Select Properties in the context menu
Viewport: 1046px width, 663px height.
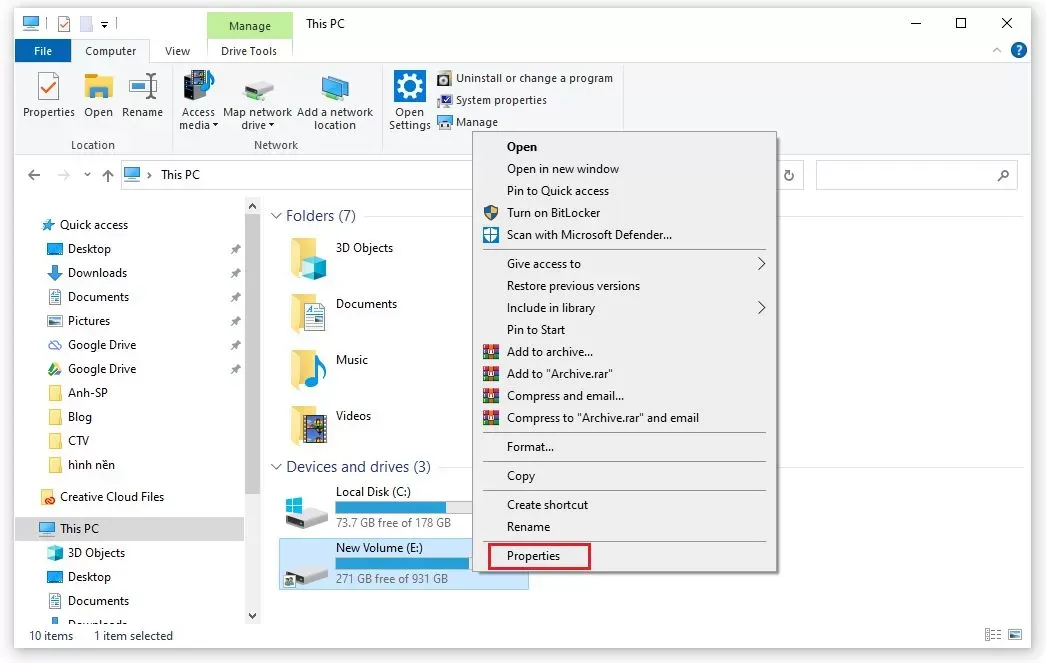pos(534,556)
